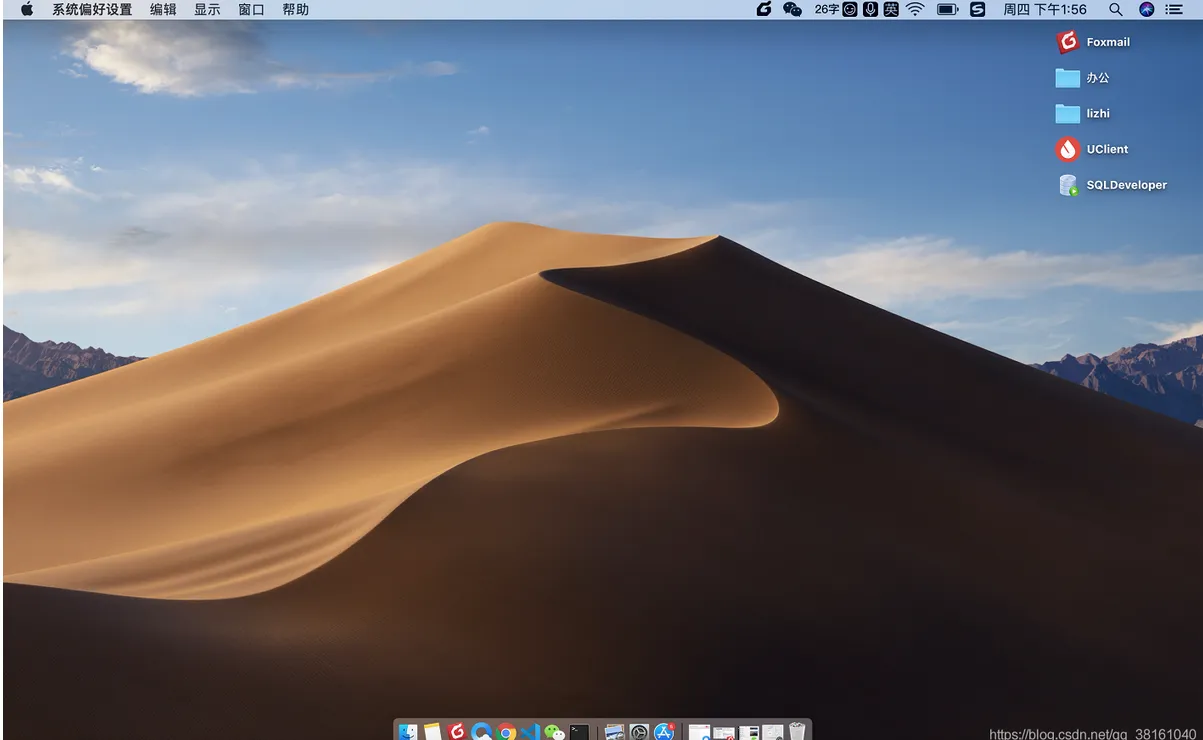The width and height of the screenshot is (1203, 740).
Task: Toggle the 英 input mode indicator
Action: (x=891, y=9)
